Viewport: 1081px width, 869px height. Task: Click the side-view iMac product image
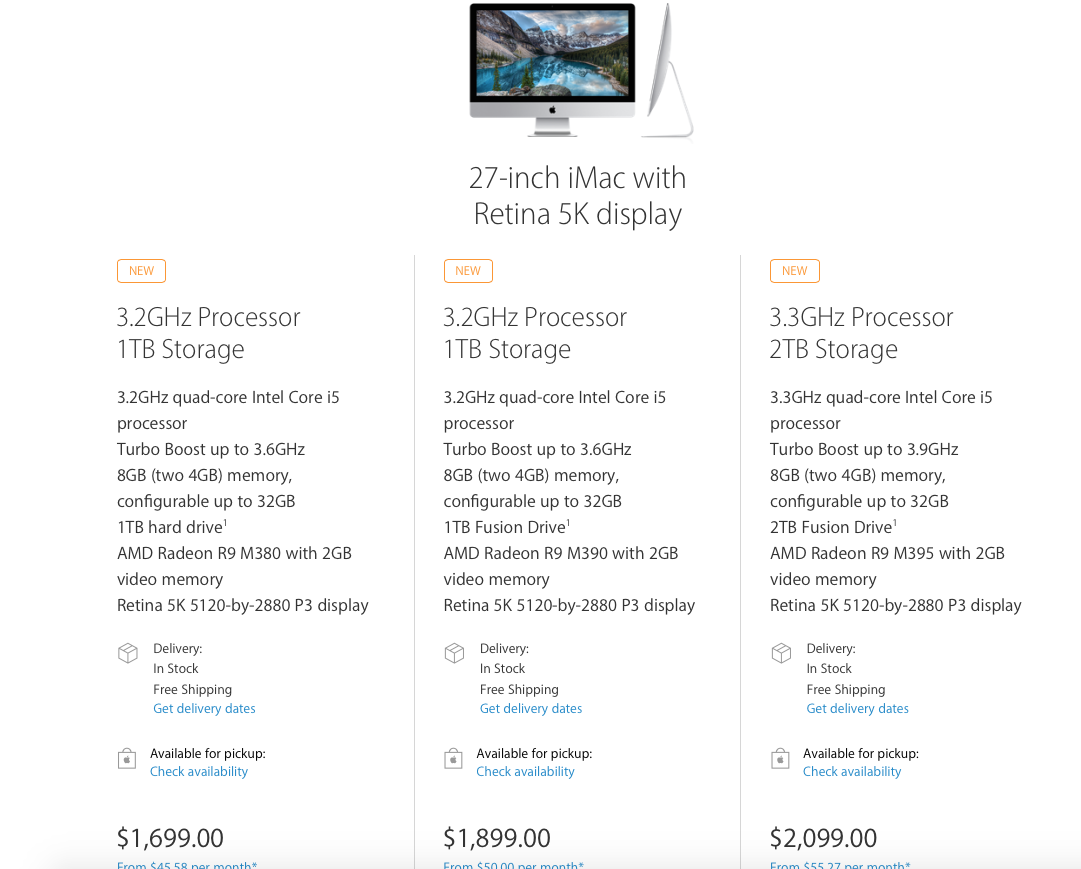[x=668, y=70]
